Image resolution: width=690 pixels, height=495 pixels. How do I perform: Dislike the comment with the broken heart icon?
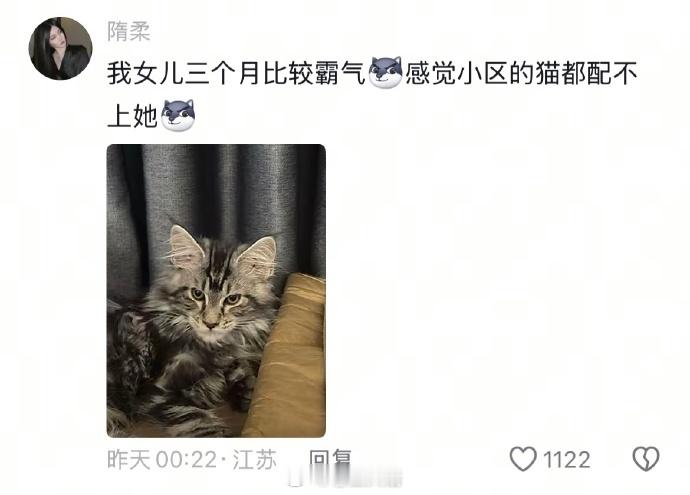click(646, 458)
